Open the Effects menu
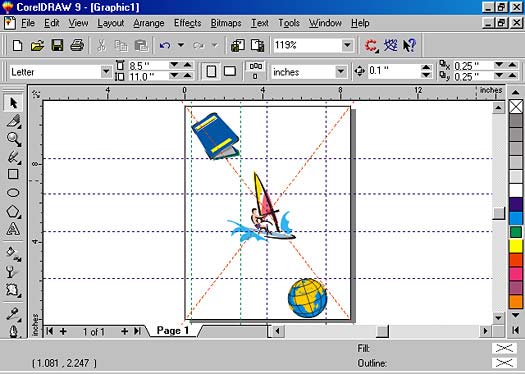The width and height of the screenshot is (525, 374). [x=188, y=23]
